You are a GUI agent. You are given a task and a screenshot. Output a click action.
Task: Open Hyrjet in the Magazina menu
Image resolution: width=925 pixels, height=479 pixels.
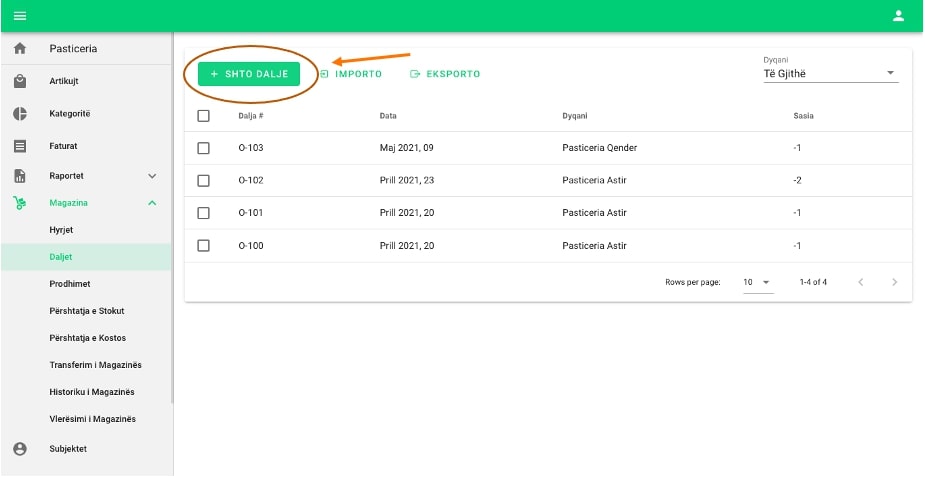click(61, 230)
